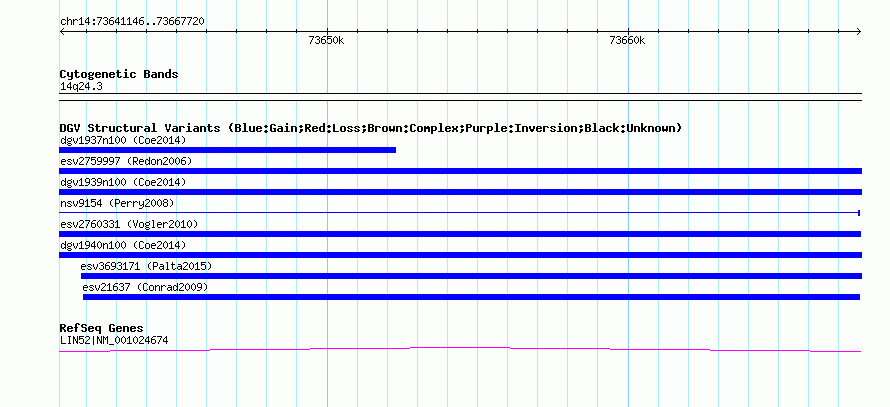This screenshot has height=407, width=890.
Task: Click the LIN52|NM_001024674 gene label
Action: pos(114,341)
